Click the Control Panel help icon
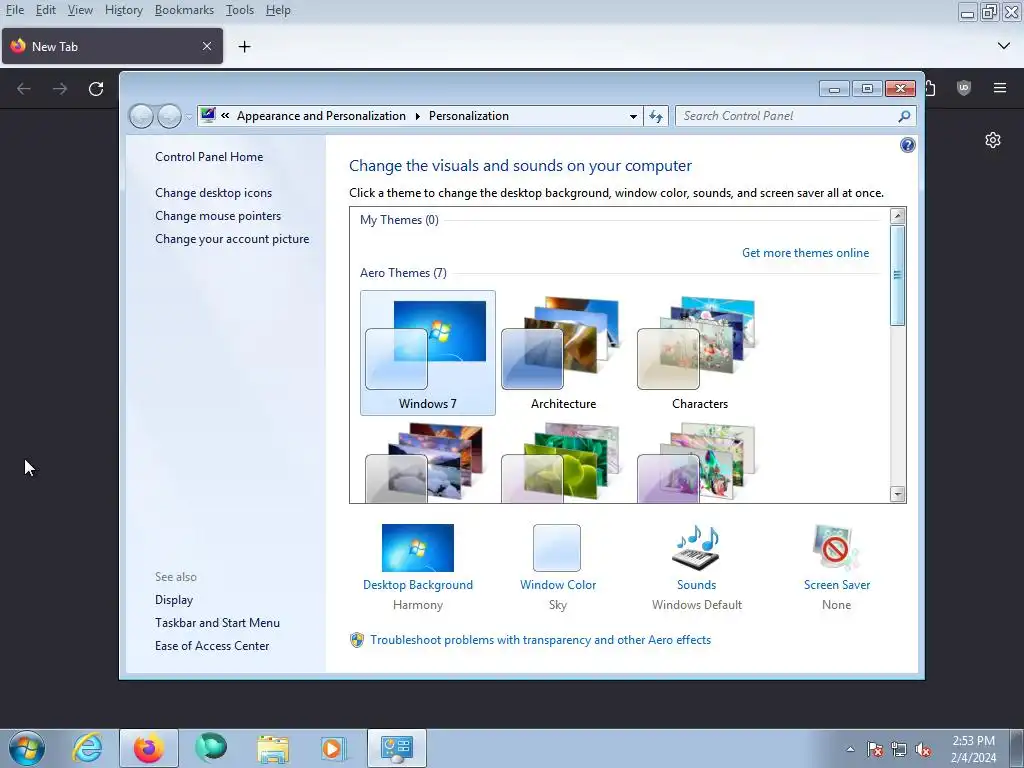 [x=907, y=145]
